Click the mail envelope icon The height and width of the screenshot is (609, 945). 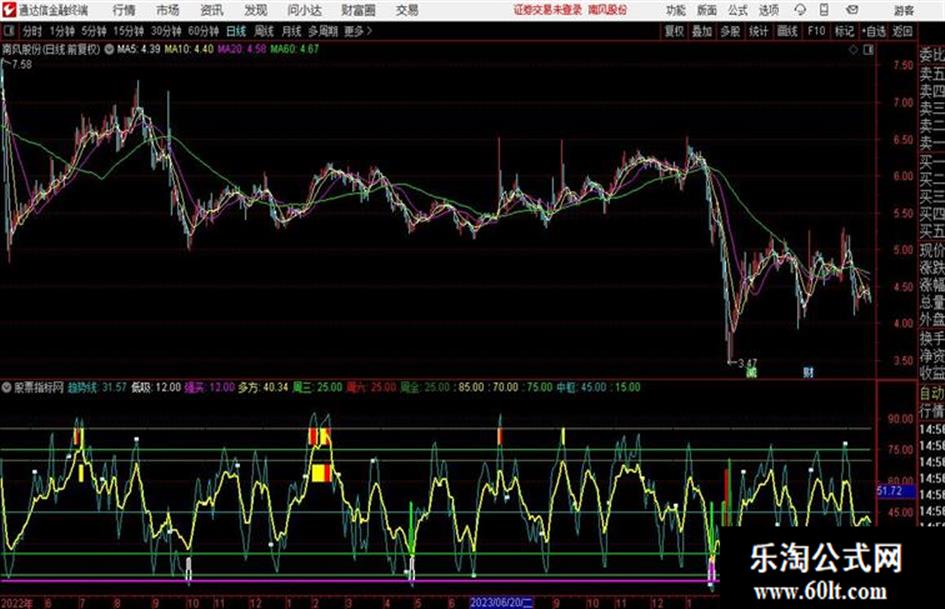point(852,10)
